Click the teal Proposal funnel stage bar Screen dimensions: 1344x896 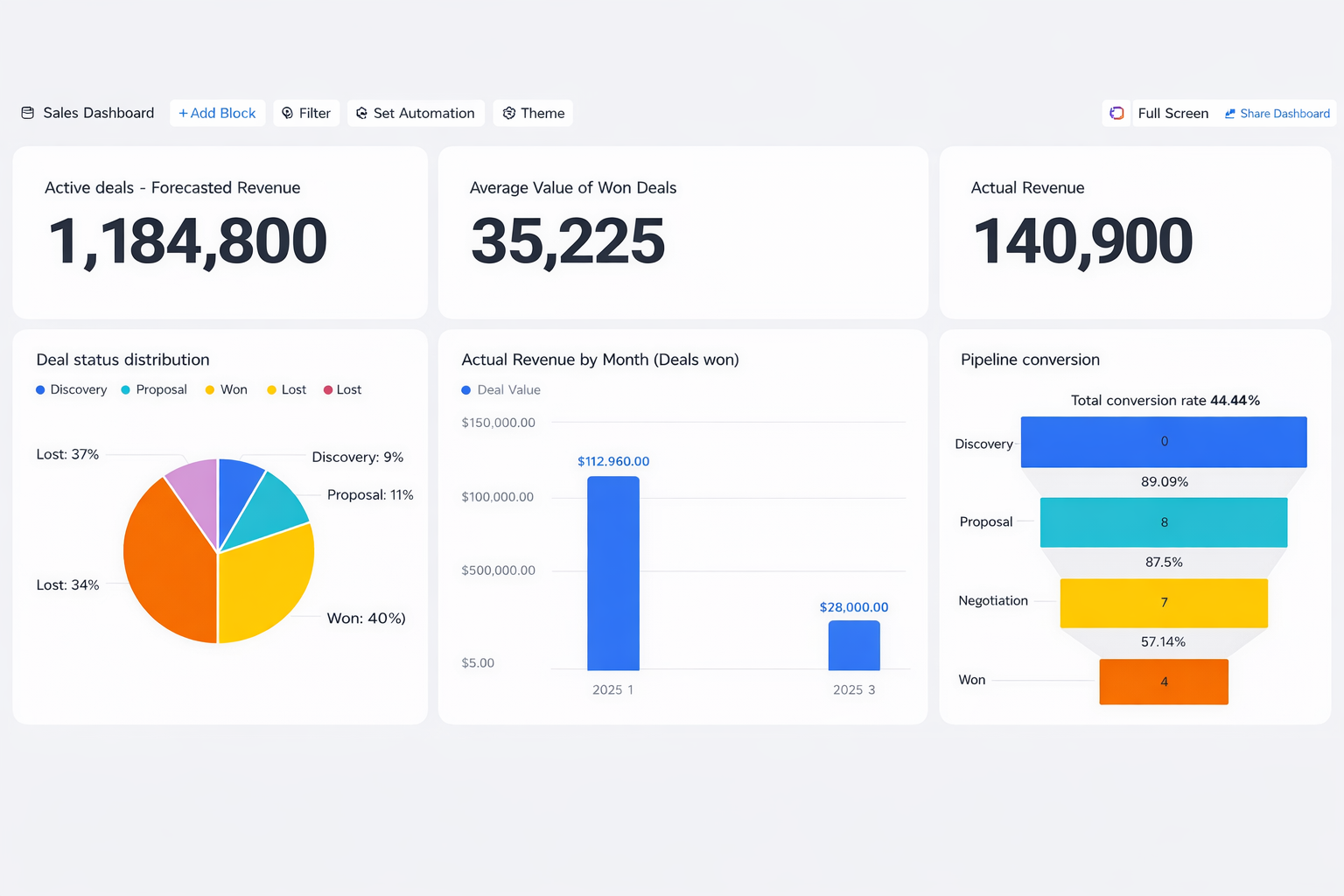pyautogui.click(x=1163, y=522)
